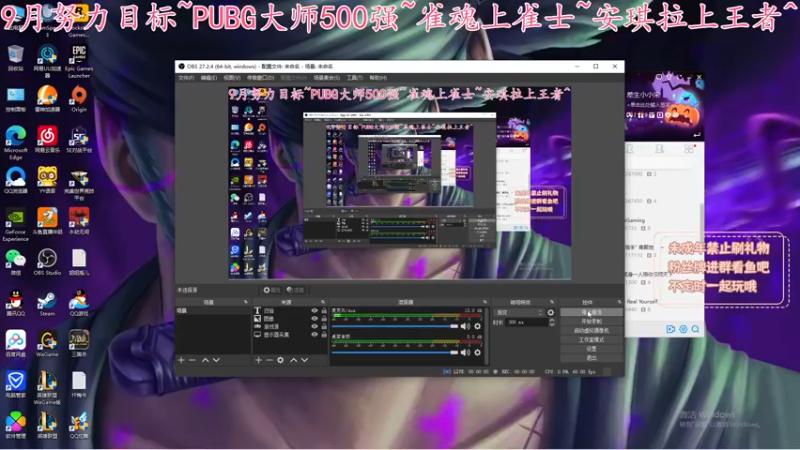This screenshot has width=800, height=450.
Task: Click the streaming button at top of Controls
Action: [591, 312]
